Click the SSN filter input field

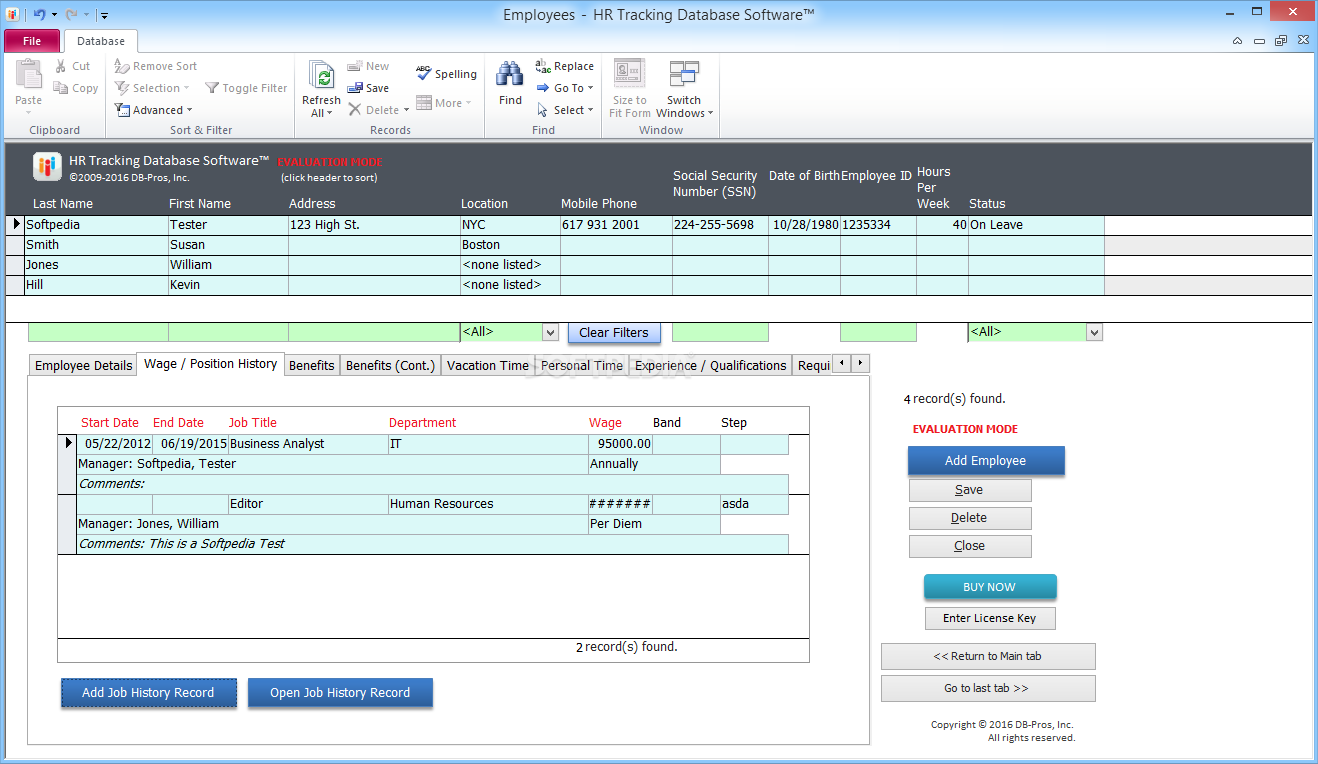[720, 332]
